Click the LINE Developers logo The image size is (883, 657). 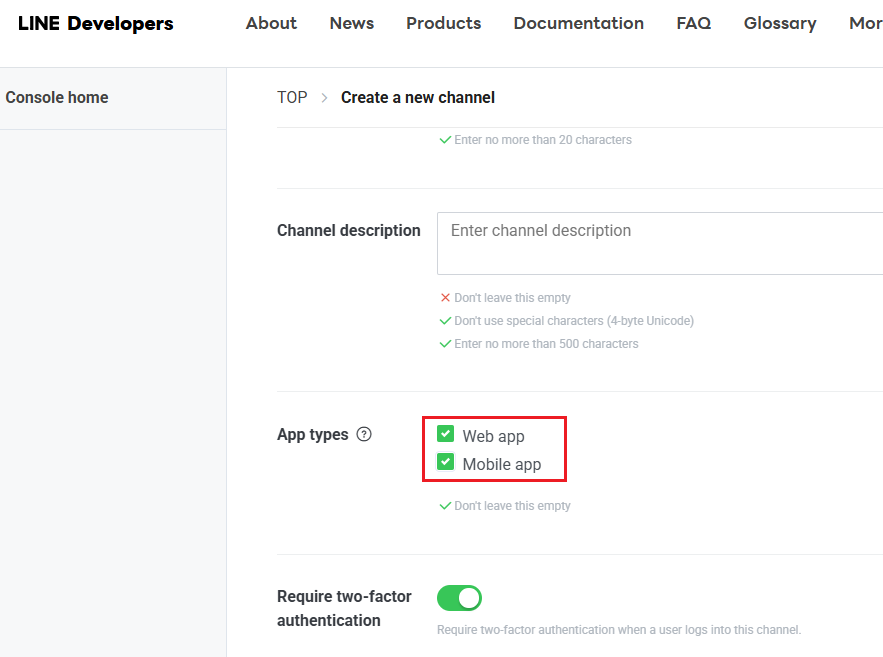(96, 24)
